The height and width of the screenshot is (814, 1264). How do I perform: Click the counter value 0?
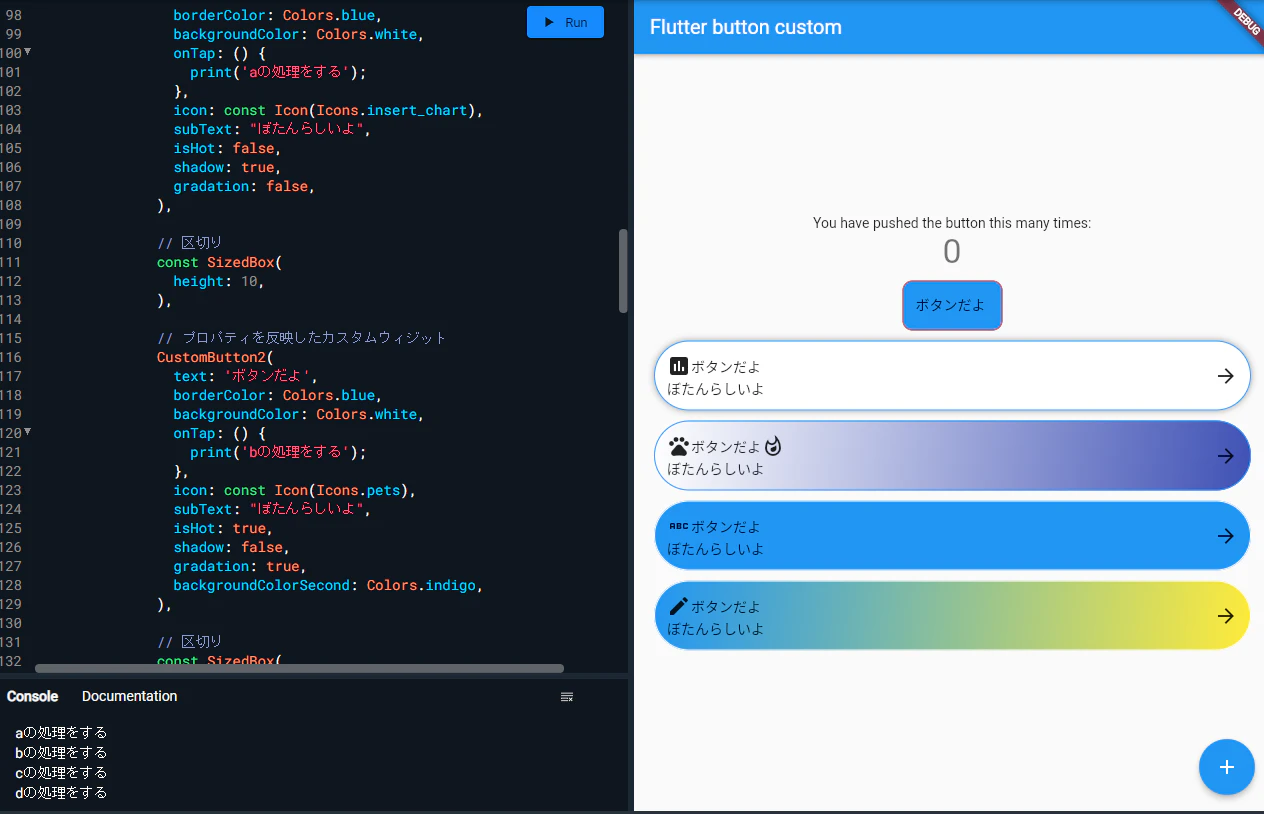(952, 252)
